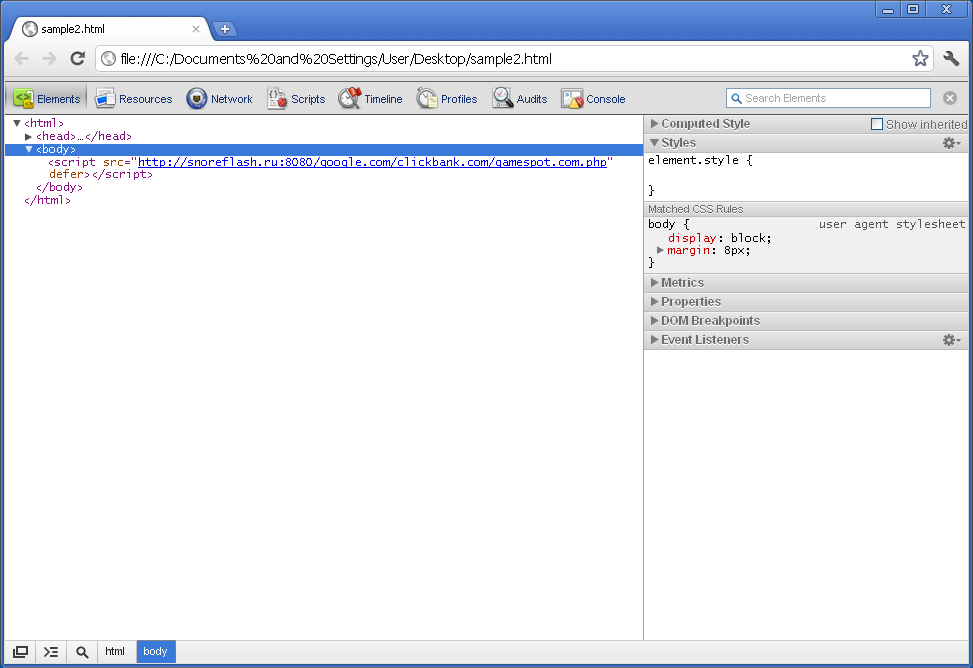Expand the head element node
The height and width of the screenshot is (668, 973).
[x=29, y=136]
